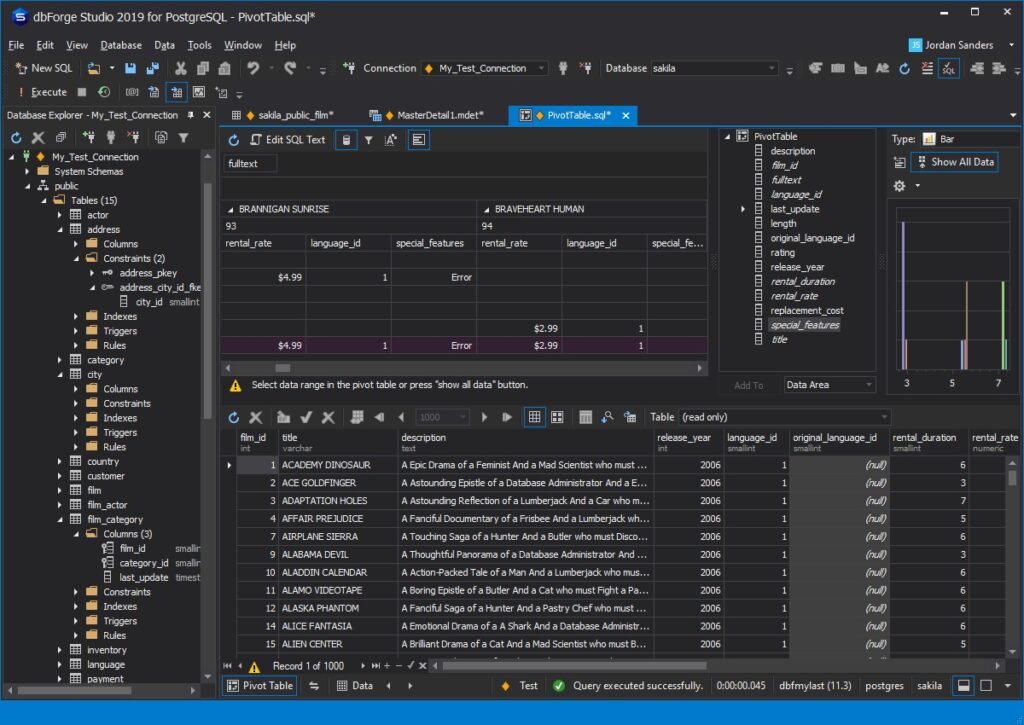Screen dimensions: 1024x725
Task: Click the Database Explorer filter funnel icon
Action: [183, 138]
